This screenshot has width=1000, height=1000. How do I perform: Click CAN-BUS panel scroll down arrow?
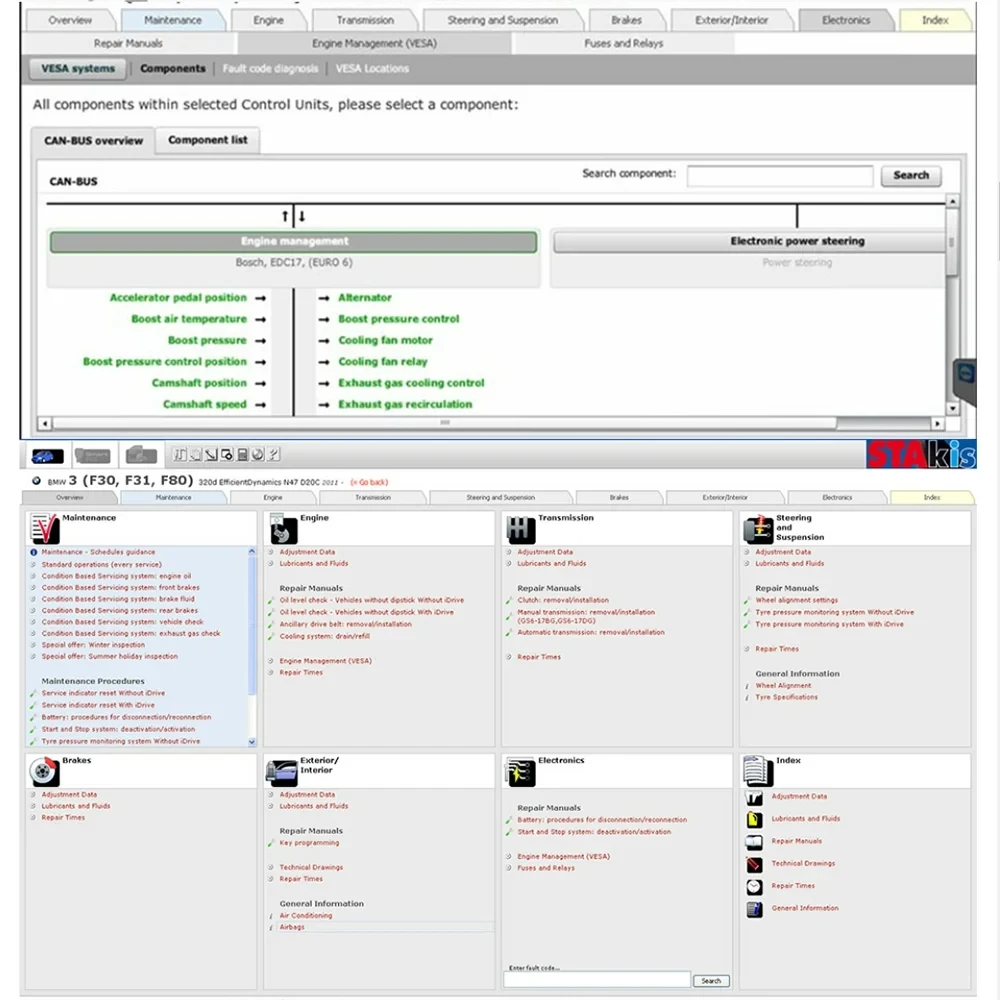952,408
